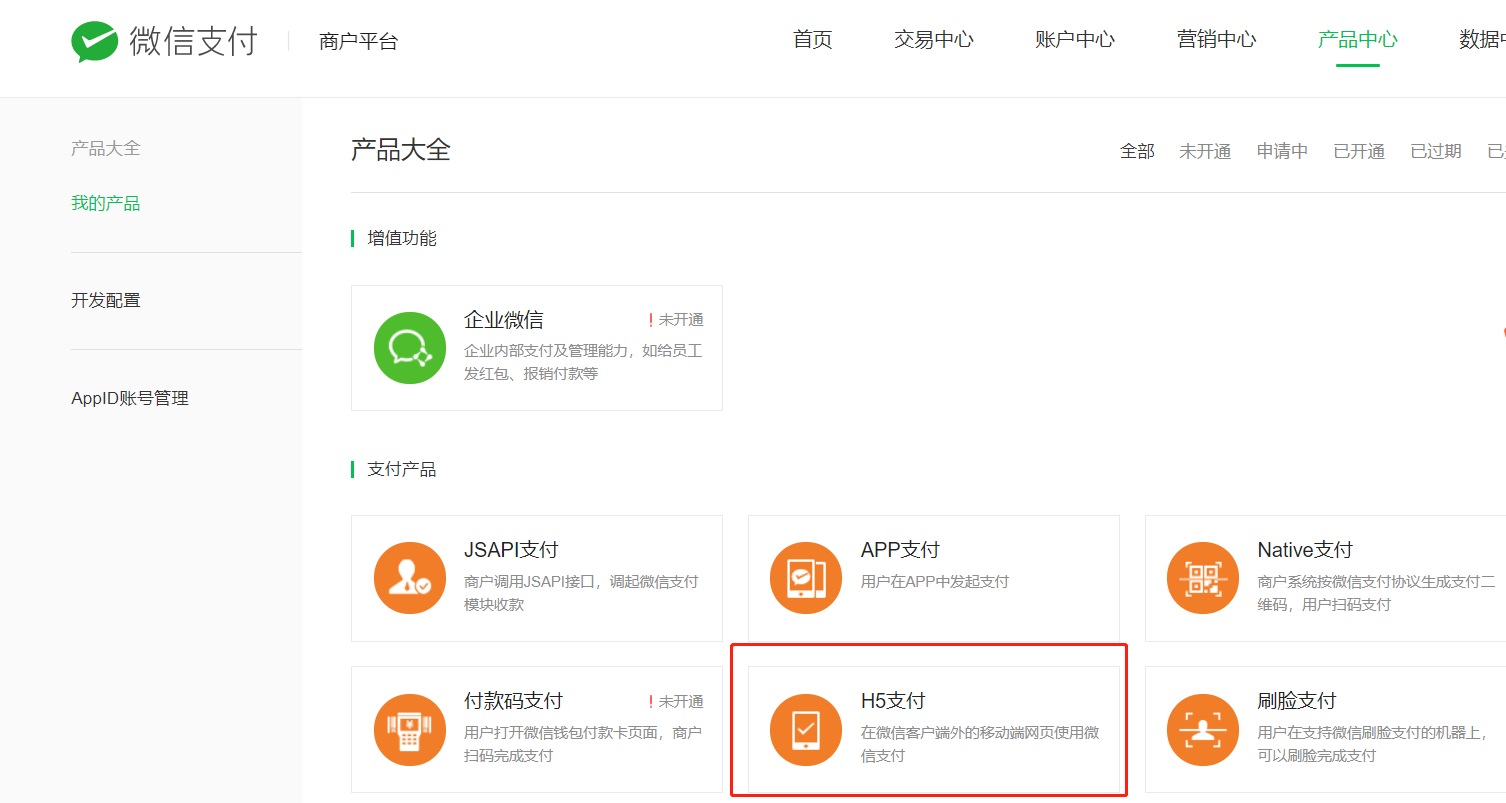This screenshot has width=1506, height=803.
Task: Filter products by 已过期
Action: (x=1436, y=151)
